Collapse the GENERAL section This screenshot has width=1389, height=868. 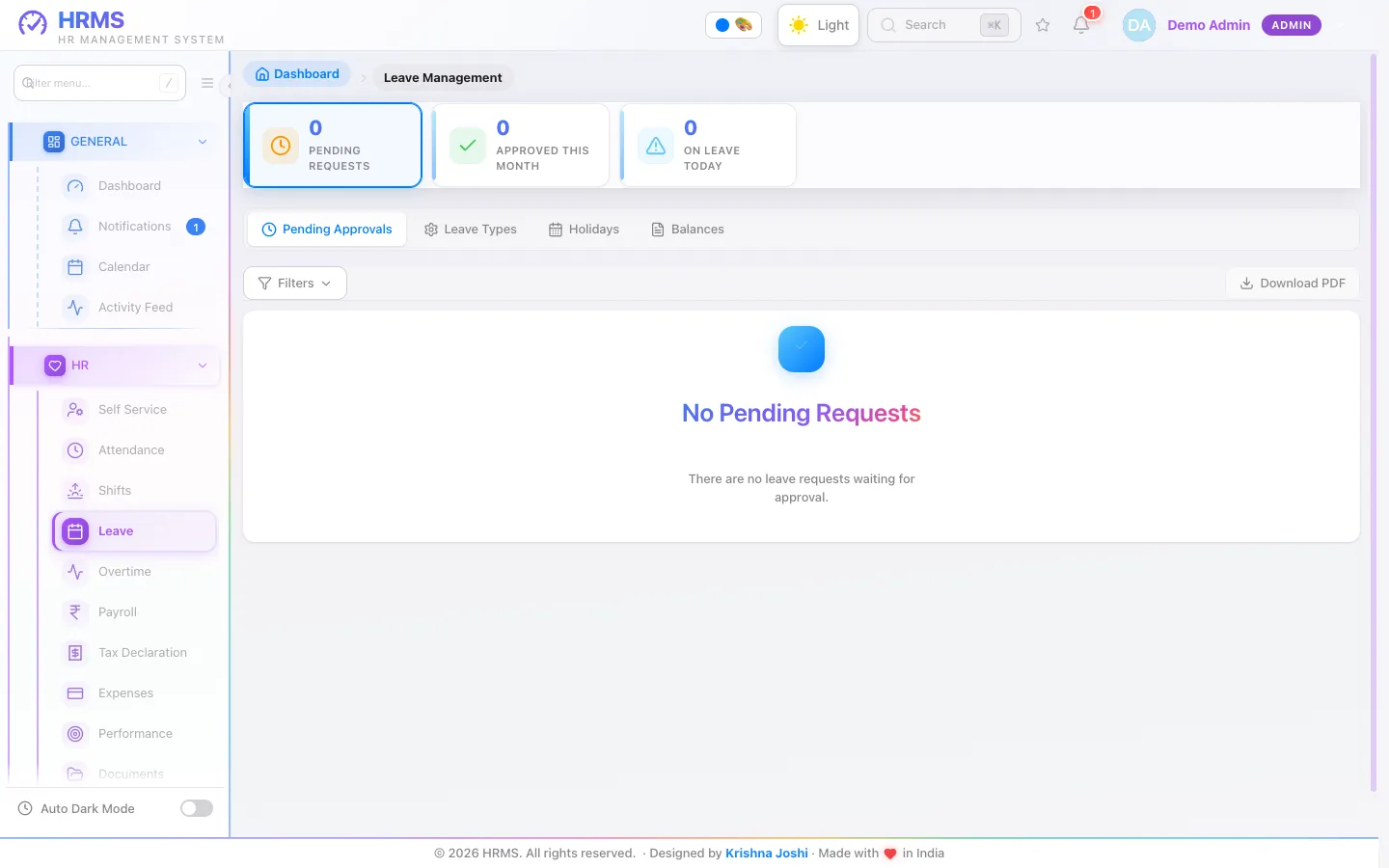pyautogui.click(x=115, y=142)
